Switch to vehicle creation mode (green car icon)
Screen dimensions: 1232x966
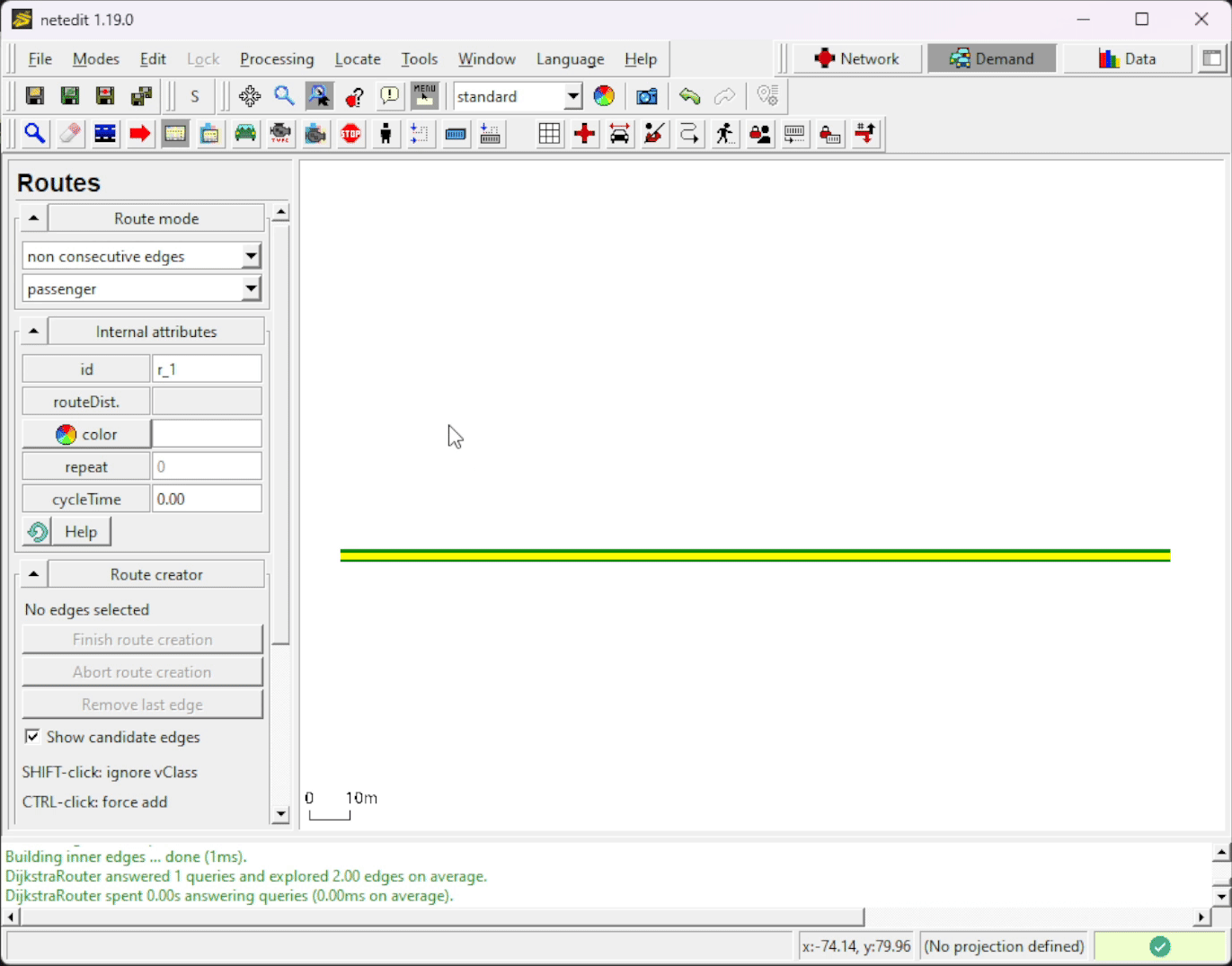click(x=245, y=134)
